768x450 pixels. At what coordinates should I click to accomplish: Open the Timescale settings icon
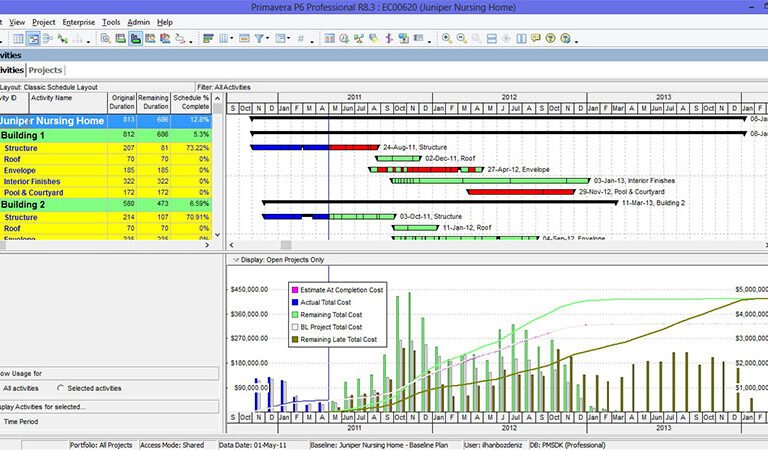[x=244, y=38]
